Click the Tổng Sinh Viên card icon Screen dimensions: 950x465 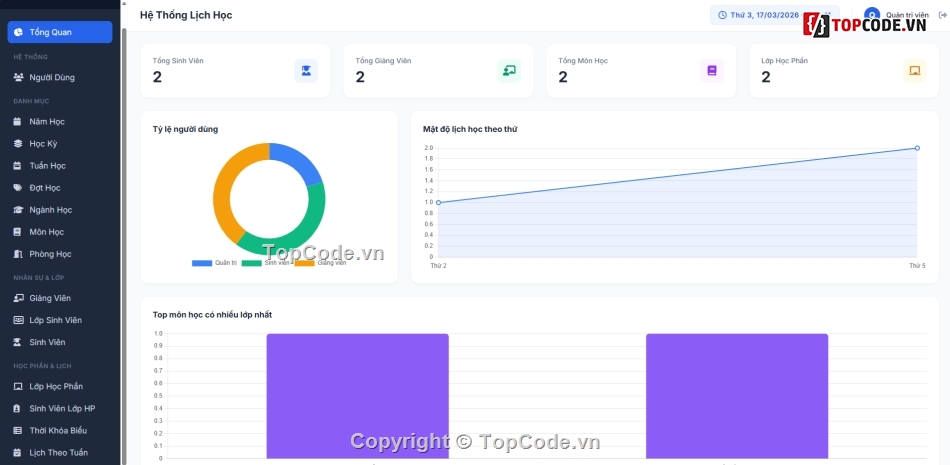click(x=306, y=70)
